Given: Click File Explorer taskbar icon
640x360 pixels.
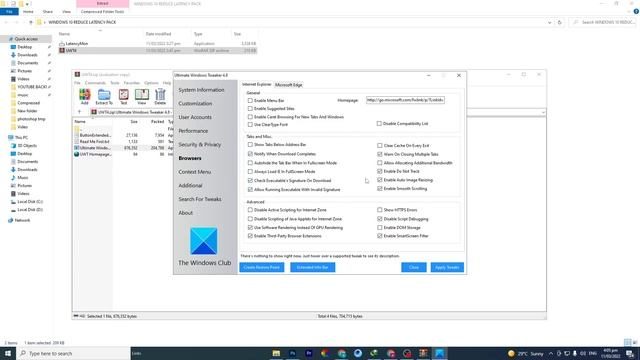Looking at the screenshot, I should point(276,353).
